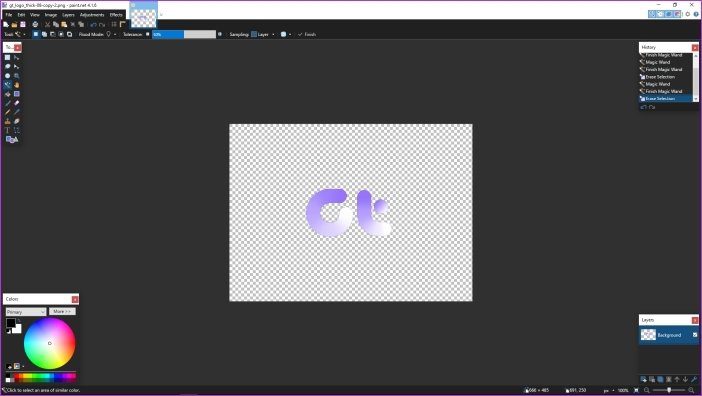Viewport: 702px width, 396px height.
Task: Open the Adjustments menu
Action: 92,15
